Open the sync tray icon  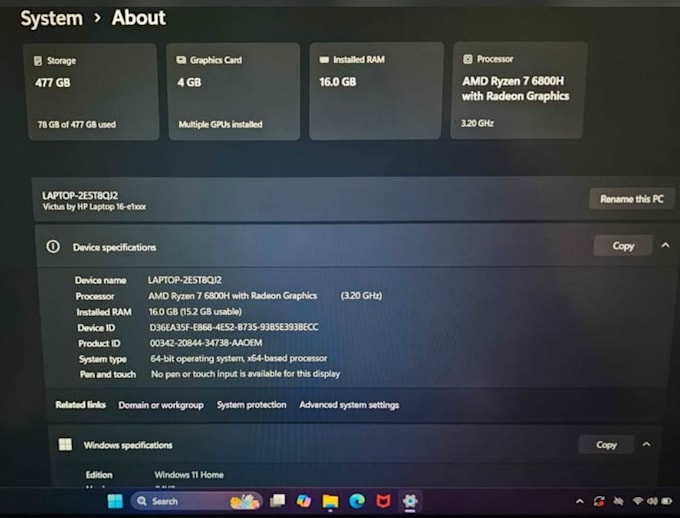point(599,502)
